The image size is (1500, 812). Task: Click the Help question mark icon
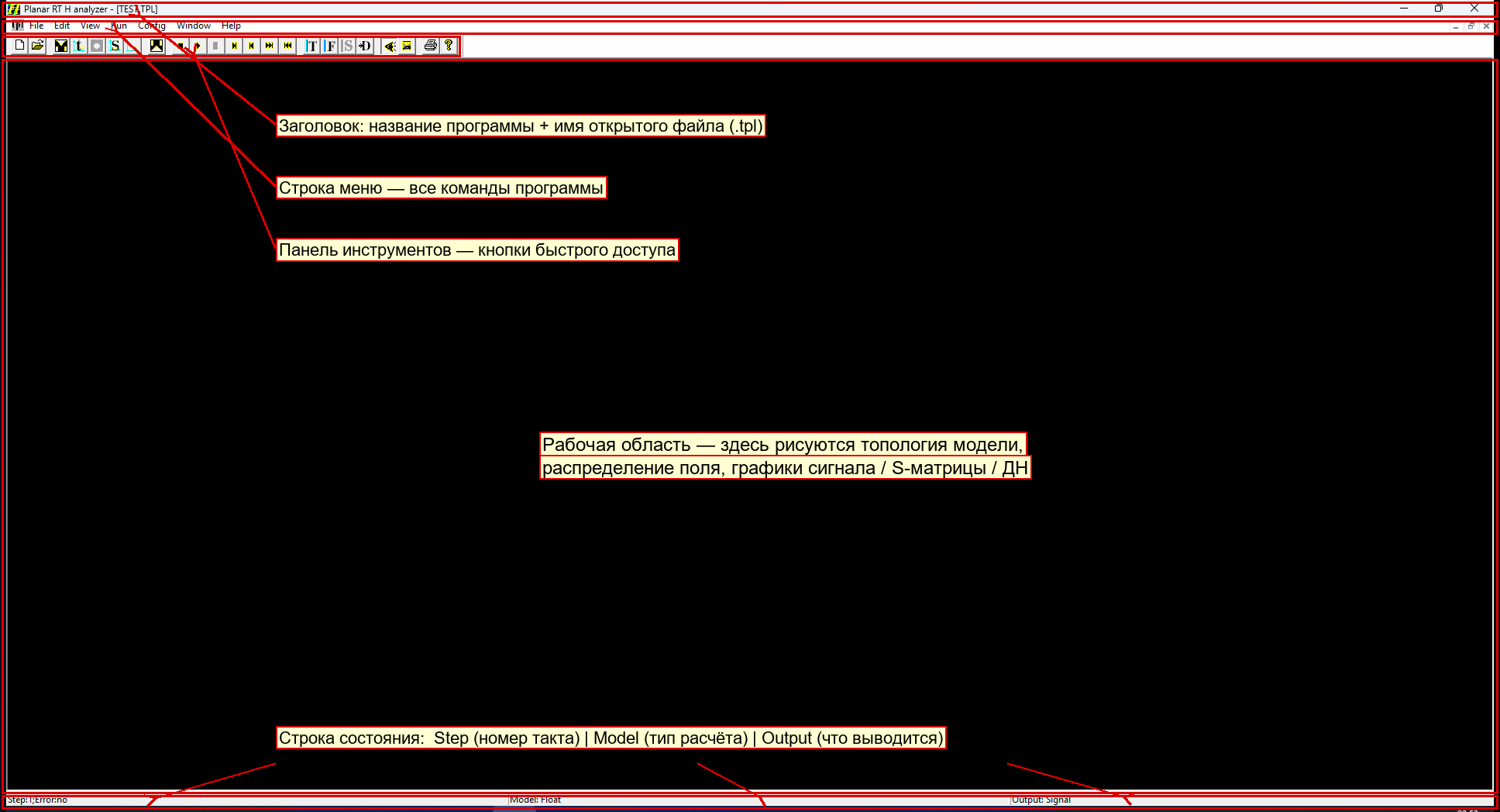point(448,46)
